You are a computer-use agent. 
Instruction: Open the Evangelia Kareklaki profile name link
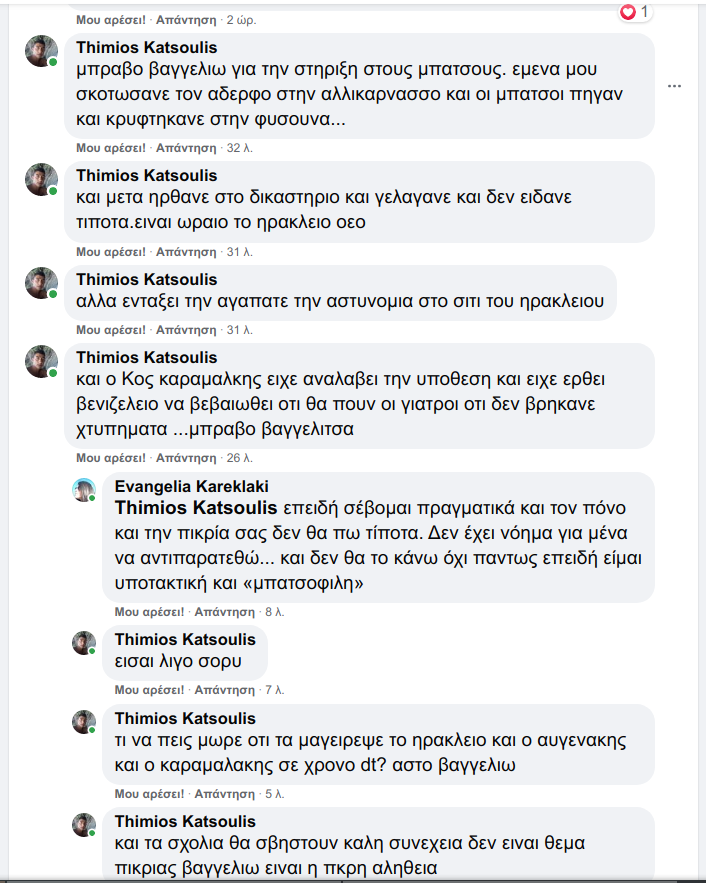point(185,485)
